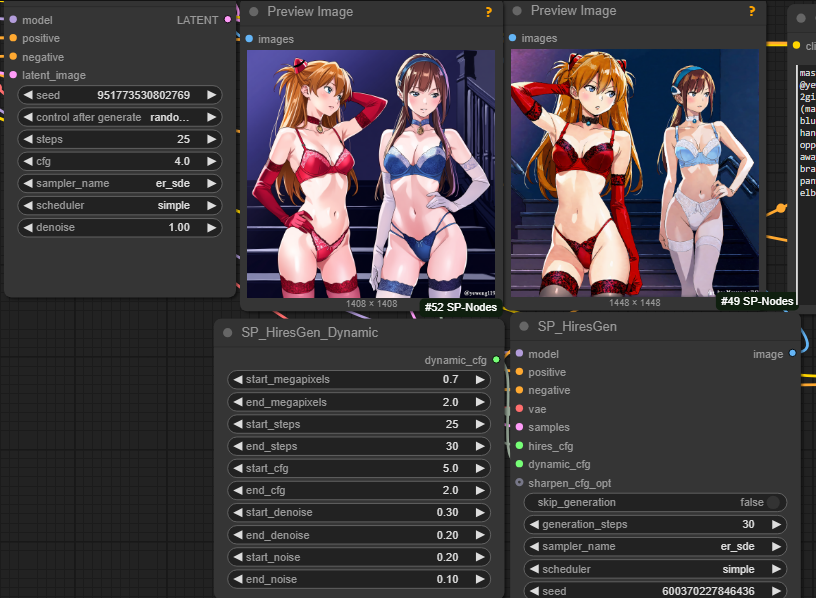Click the images input connector of 1448 preview

pyautogui.click(x=513, y=37)
